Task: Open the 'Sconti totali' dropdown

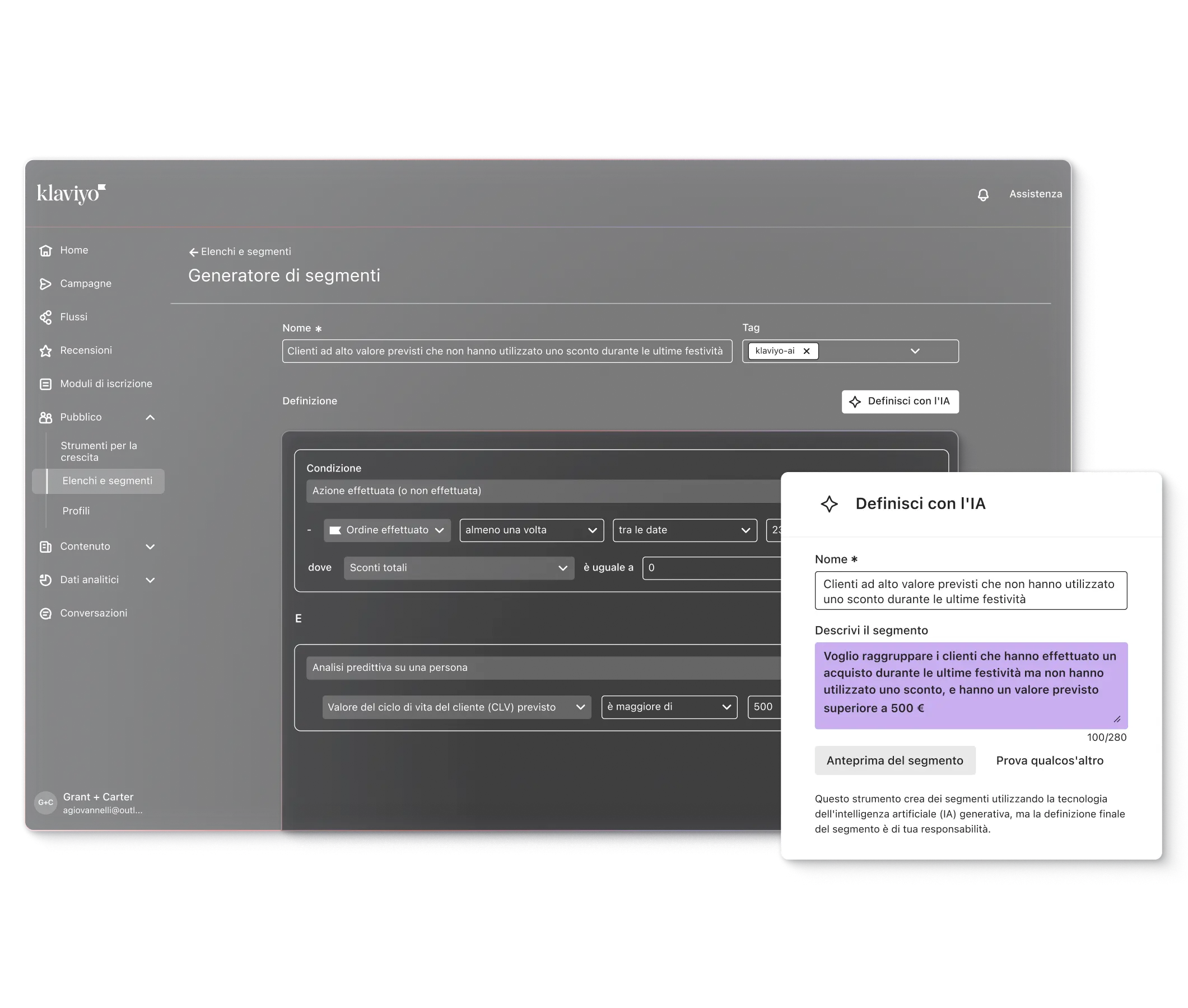Action: click(459, 568)
